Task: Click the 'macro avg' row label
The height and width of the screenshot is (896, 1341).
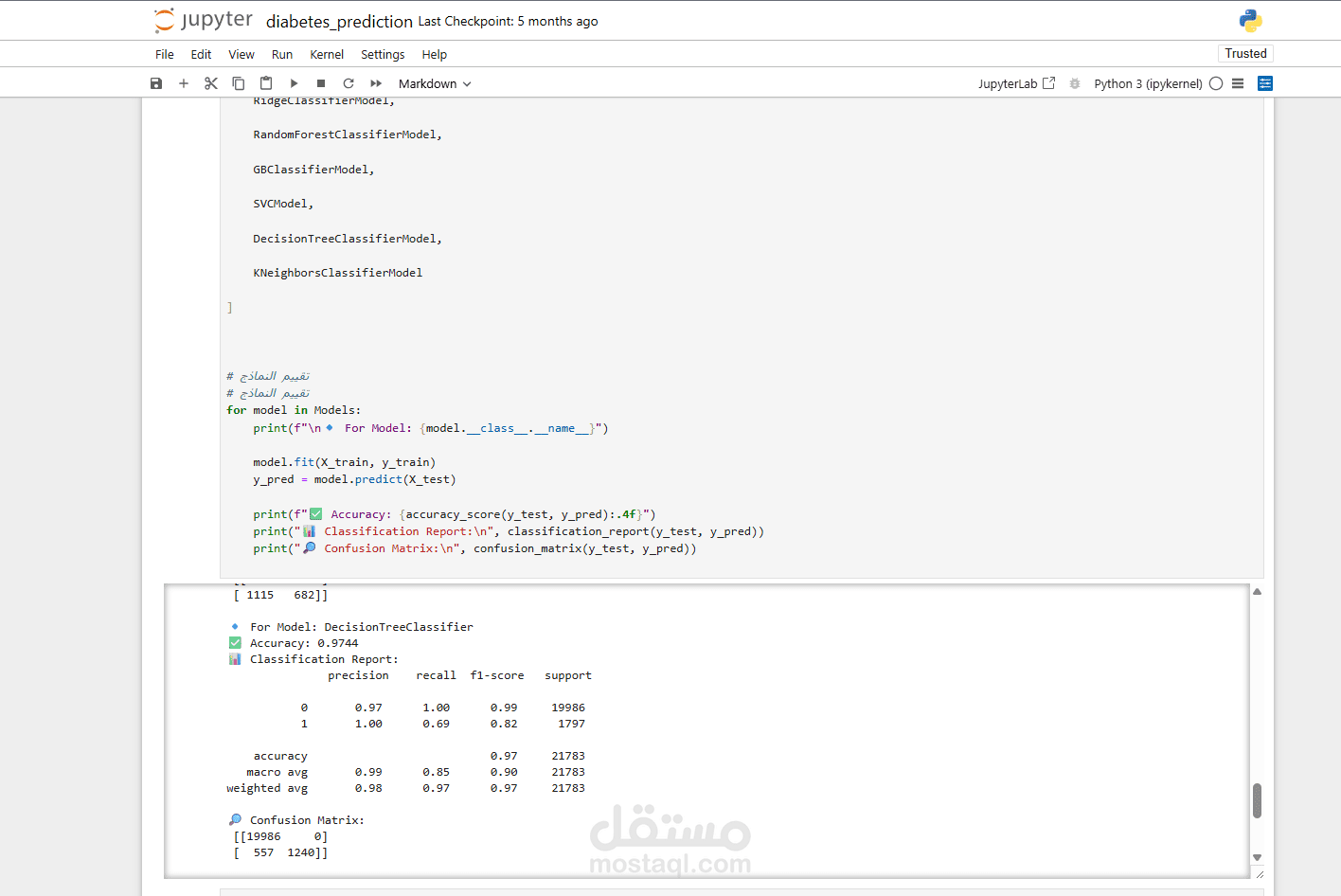Action: pos(277,772)
